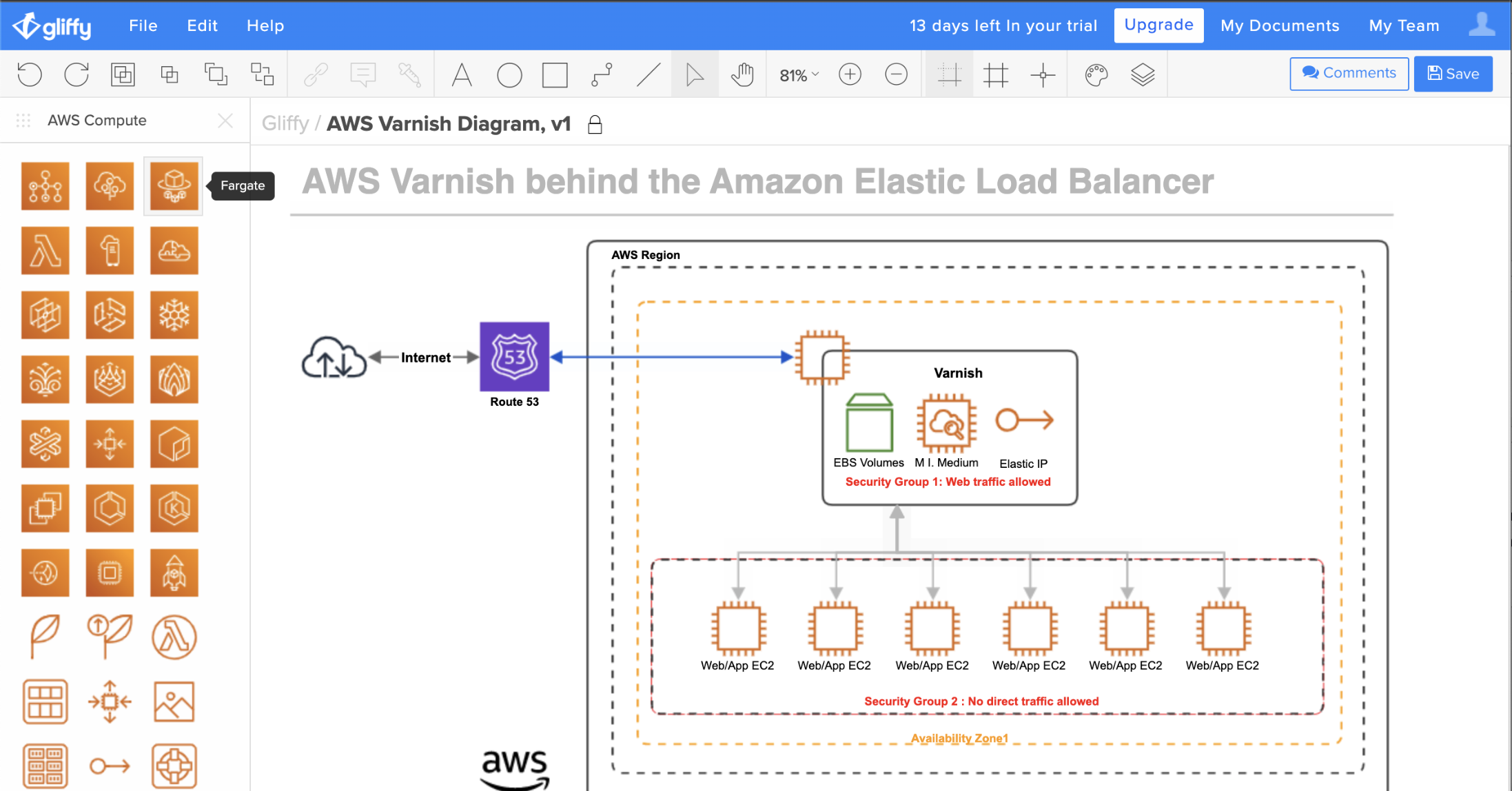The width and height of the screenshot is (1512, 791).
Task: Toggle the grid display
Action: click(x=996, y=74)
